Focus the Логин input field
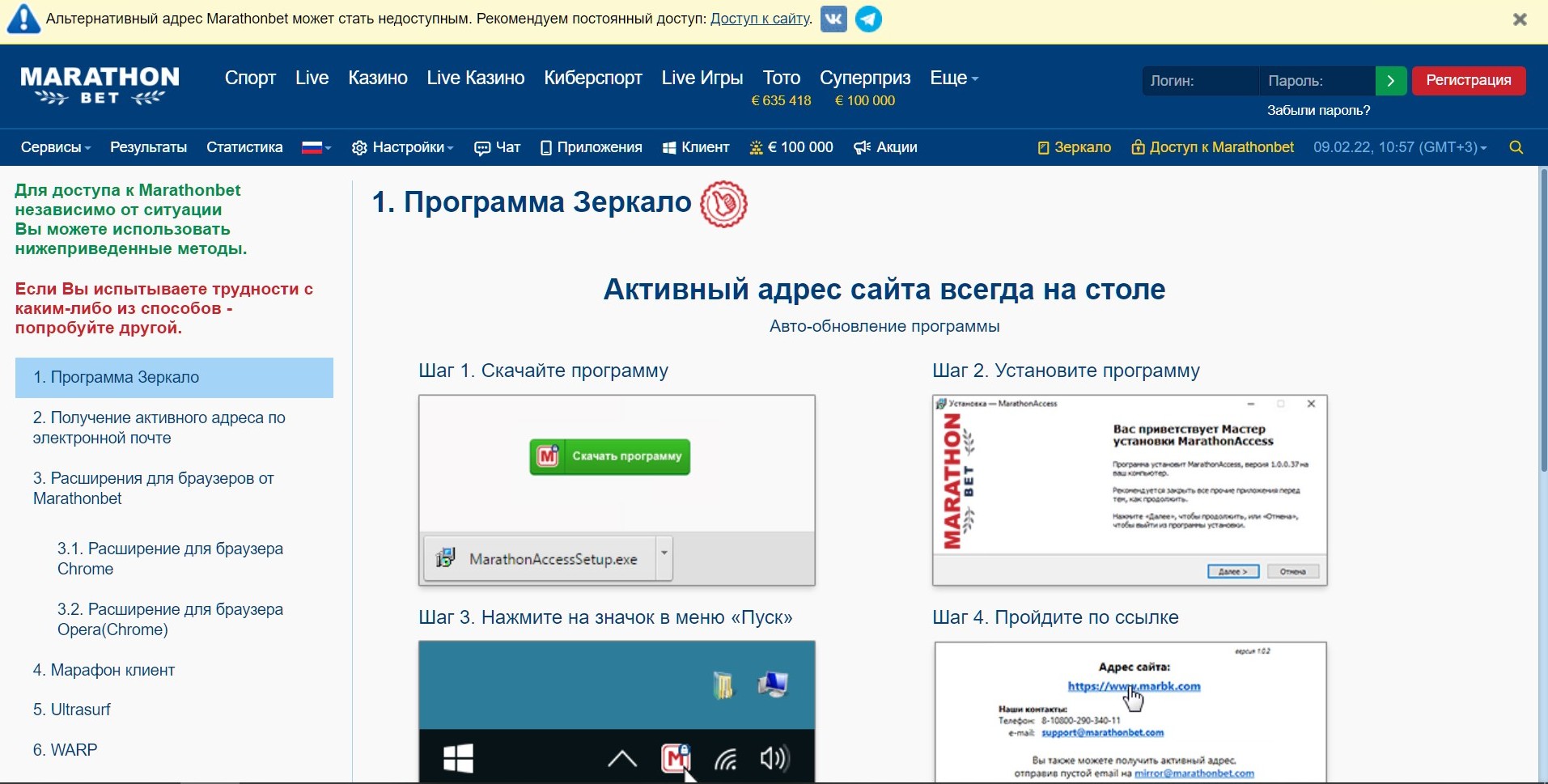Screen dimensions: 1548x784 (1201, 81)
